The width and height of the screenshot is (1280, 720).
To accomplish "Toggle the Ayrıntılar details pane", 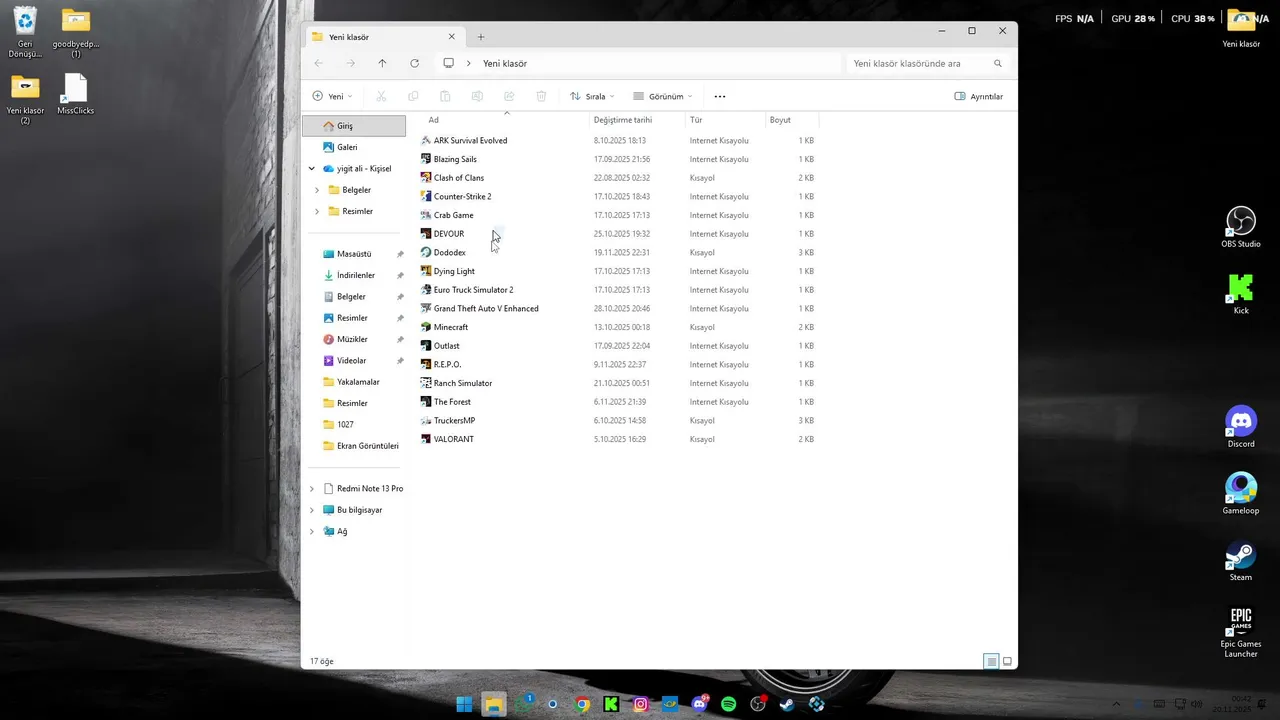I will click(979, 96).
